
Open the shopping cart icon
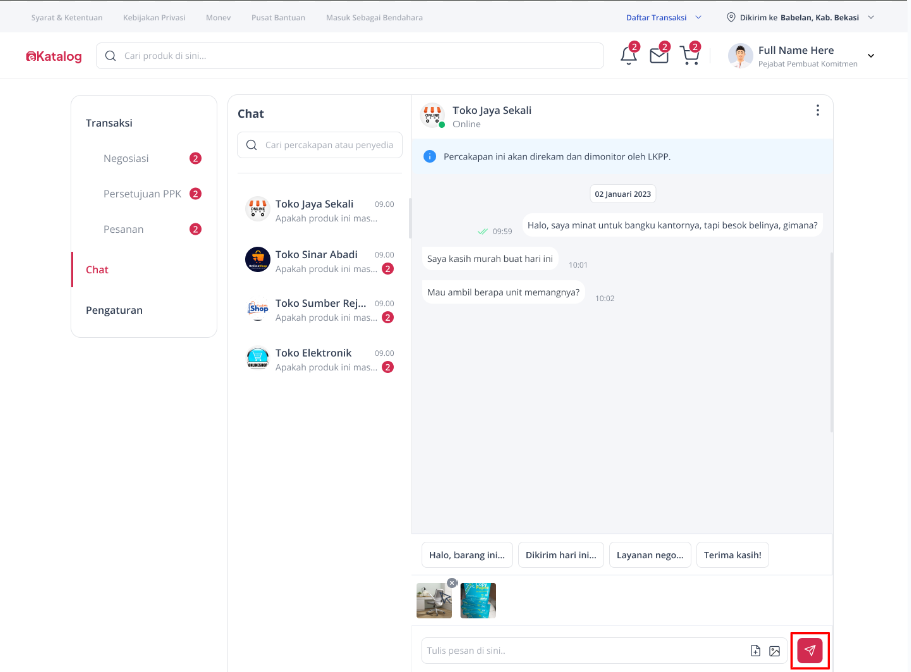coord(689,55)
